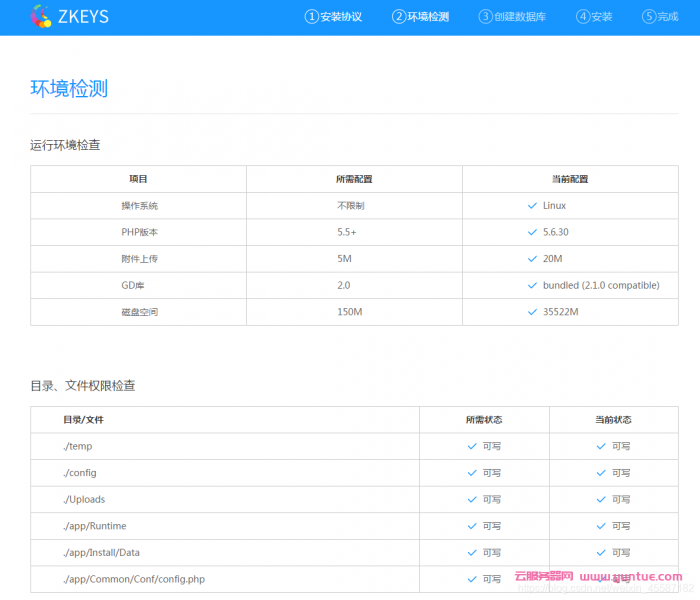Click the ./app/Common/Conf/config.php file row
Viewport: 700px width, 600px height.
(x=134, y=579)
